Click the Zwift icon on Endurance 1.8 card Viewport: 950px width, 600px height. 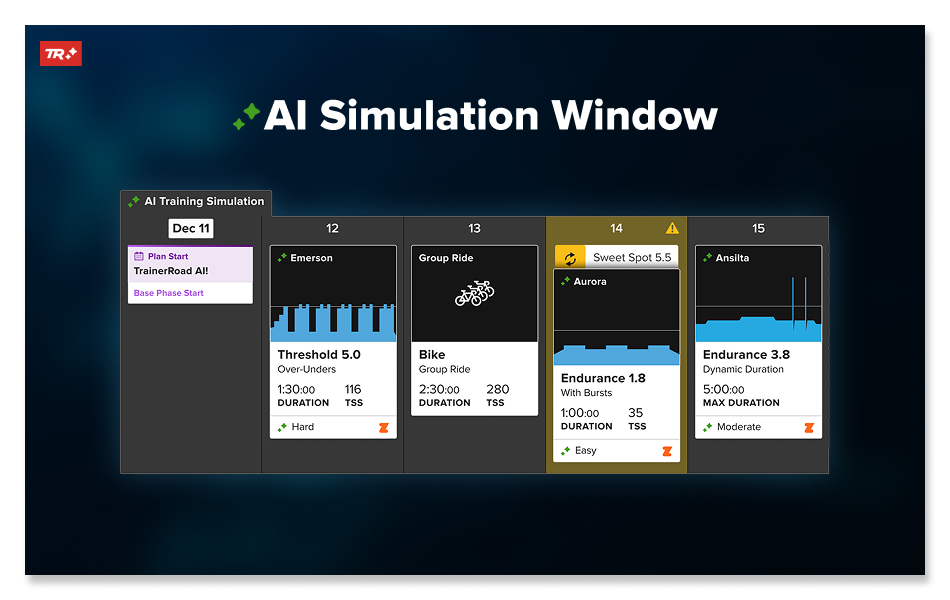click(667, 451)
